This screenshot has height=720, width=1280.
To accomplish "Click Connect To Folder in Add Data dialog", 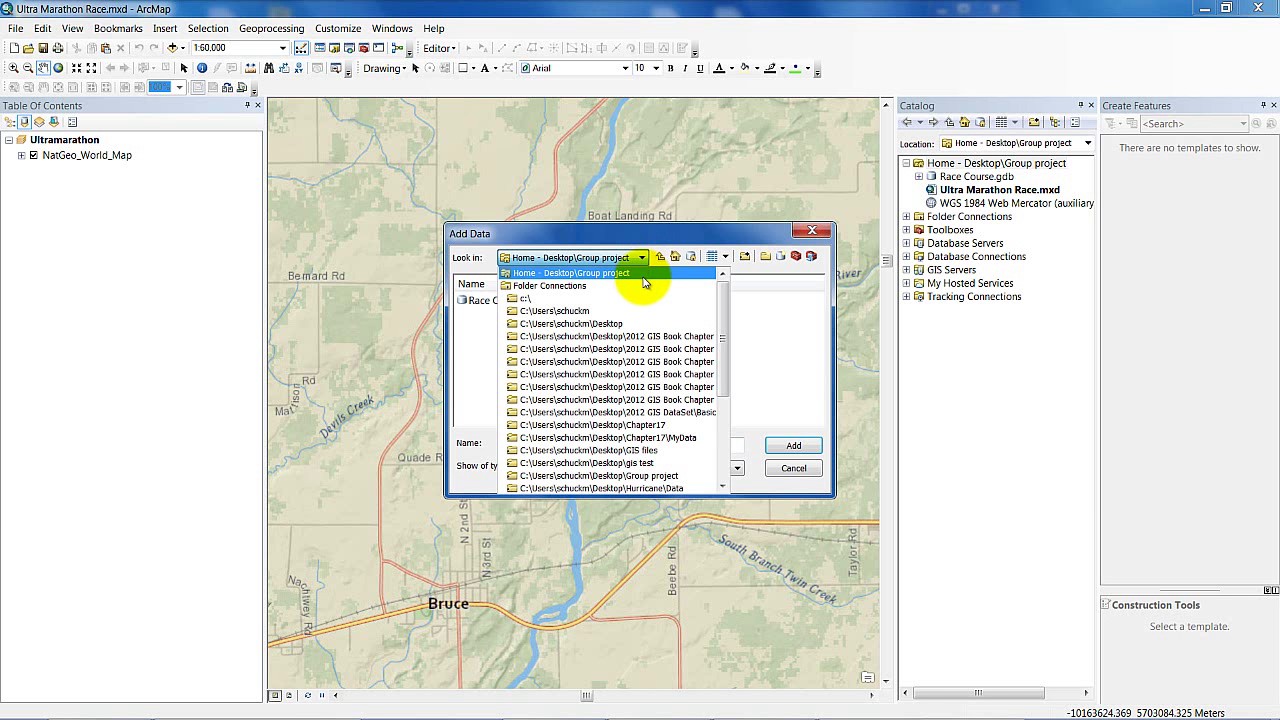I will tap(745, 257).
